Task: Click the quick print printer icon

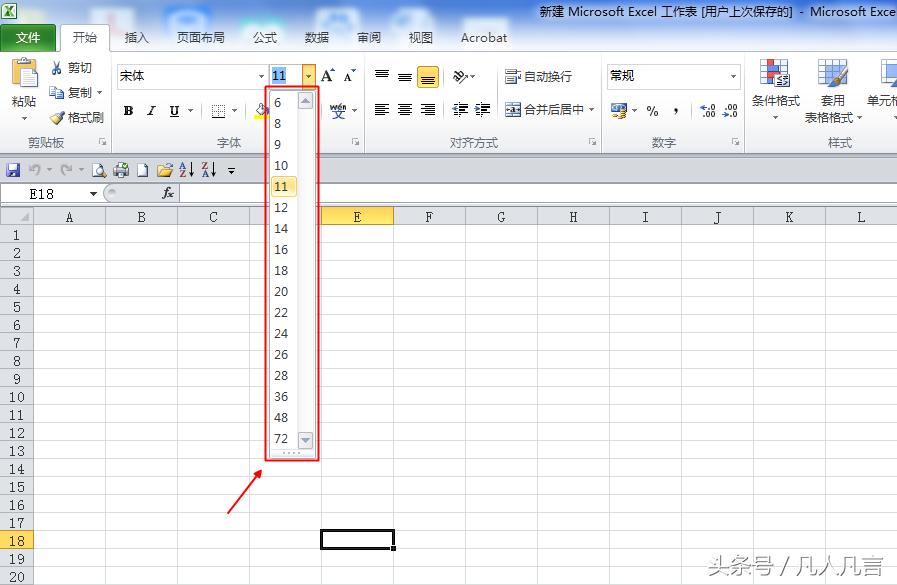Action: [x=121, y=170]
